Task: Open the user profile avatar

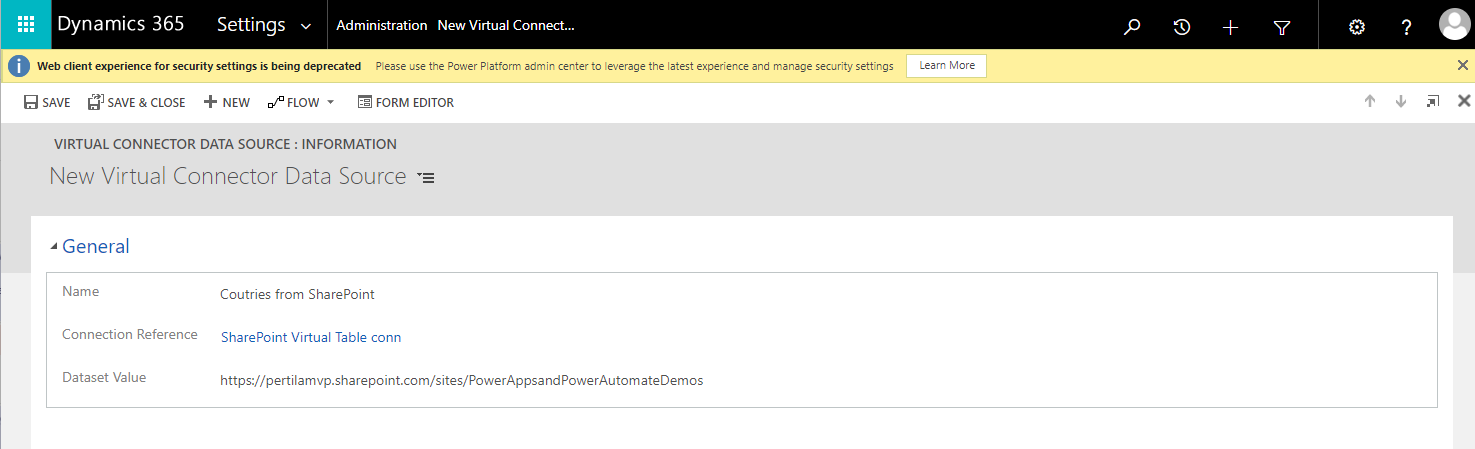Action: tap(1453, 25)
